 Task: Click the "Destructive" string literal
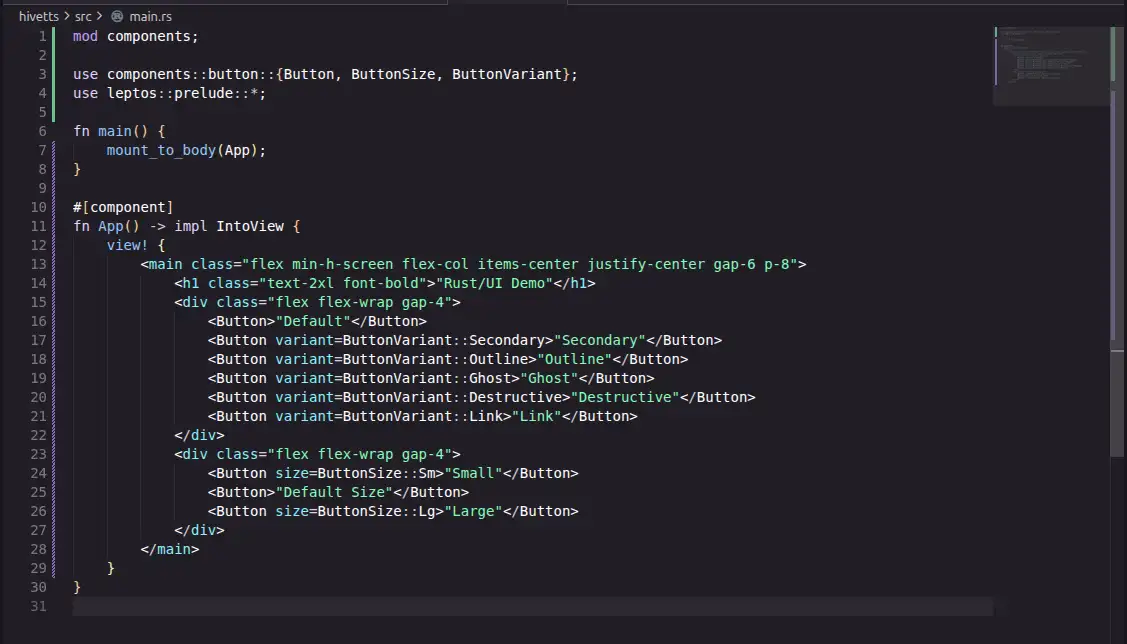pyautogui.click(x=625, y=397)
